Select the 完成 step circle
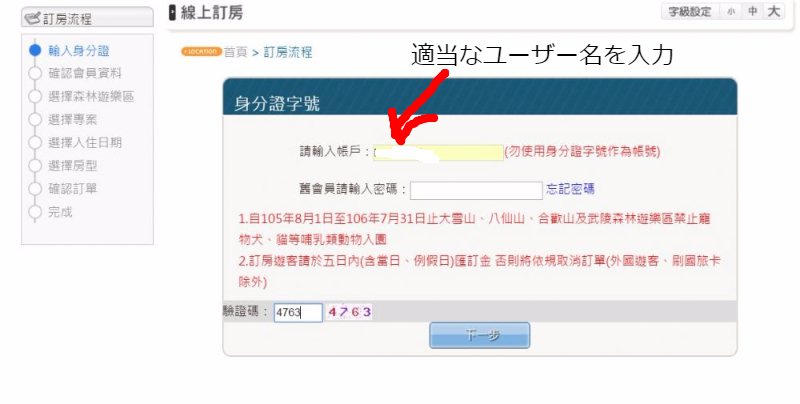Screen dimensions: 800x404 pyautogui.click(x=35, y=212)
